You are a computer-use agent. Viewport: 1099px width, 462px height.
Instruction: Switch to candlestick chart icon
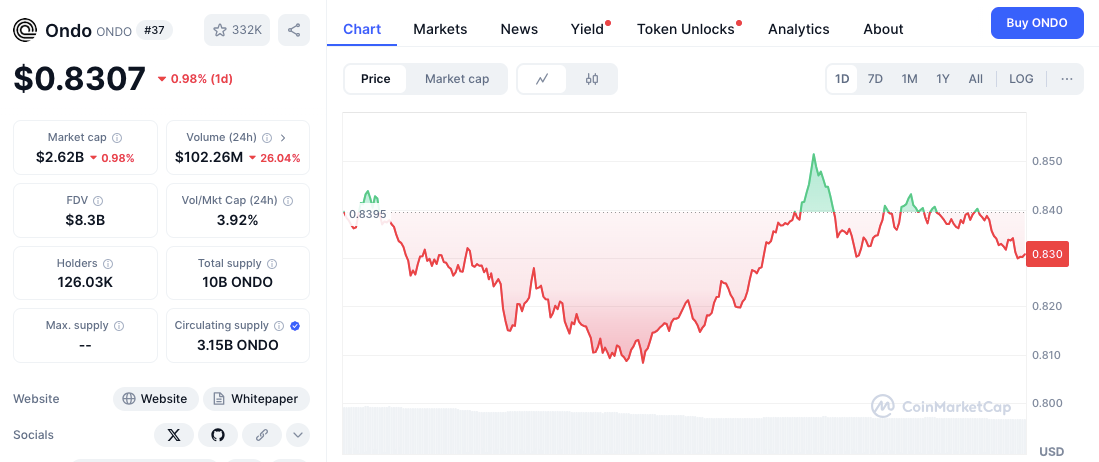click(591, 79)
